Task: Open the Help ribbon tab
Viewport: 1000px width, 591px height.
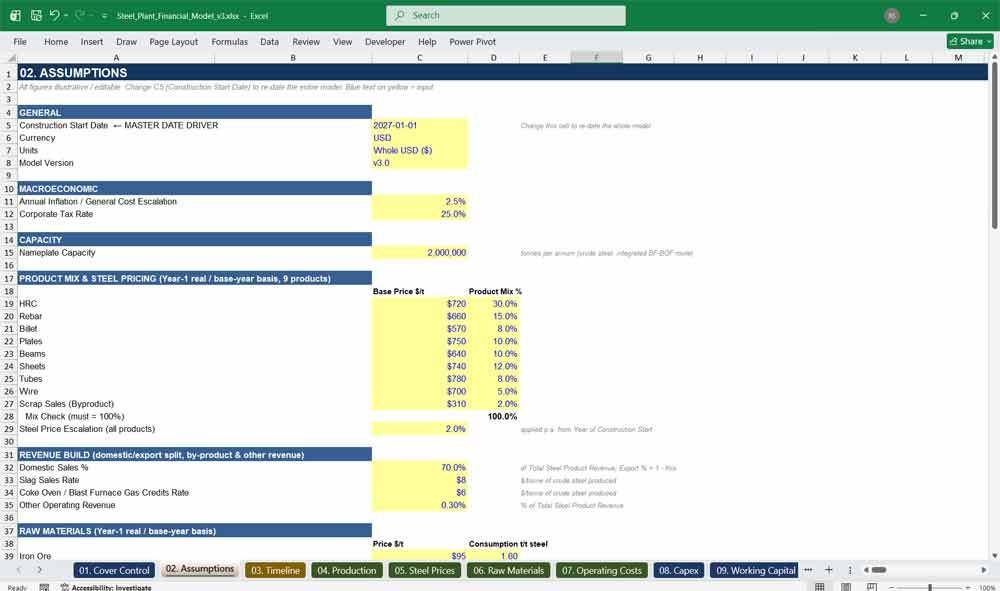Action: (x=427, y=41)
